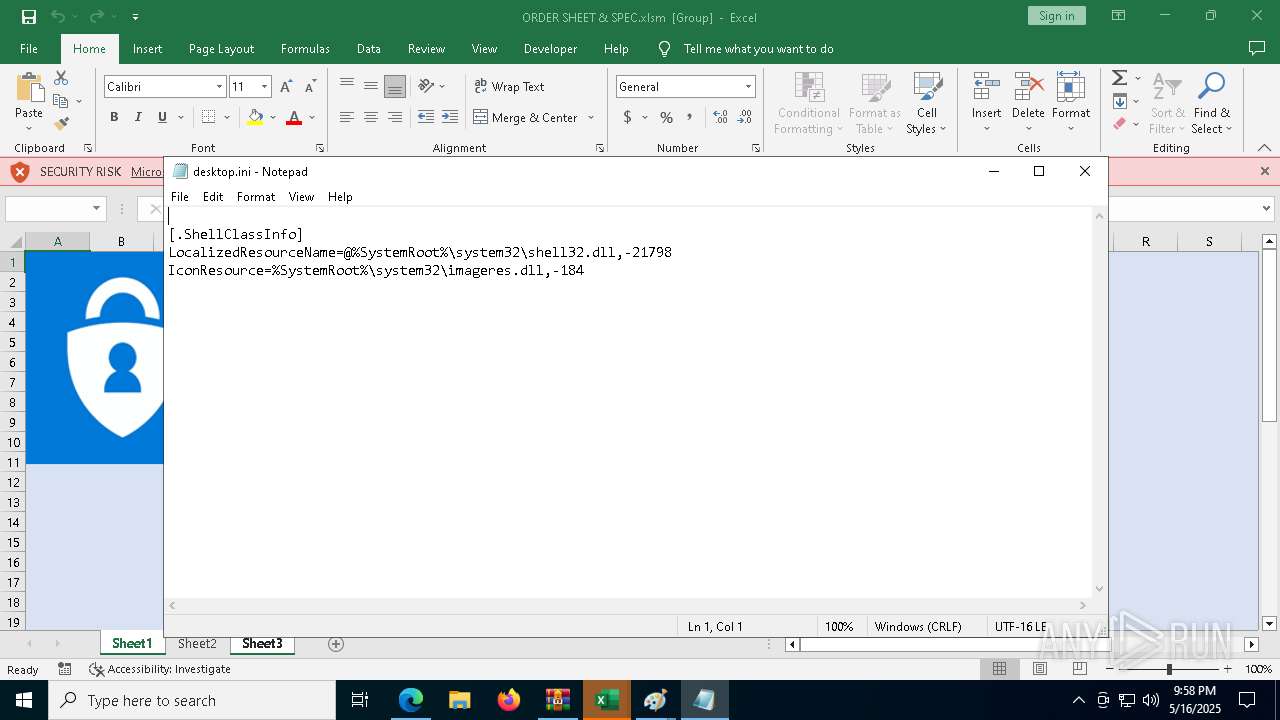Viewport: 1280px width, 720px height.
Task: Click the Sign in button
Action: pyautogui.click(x=1056, y=16)
